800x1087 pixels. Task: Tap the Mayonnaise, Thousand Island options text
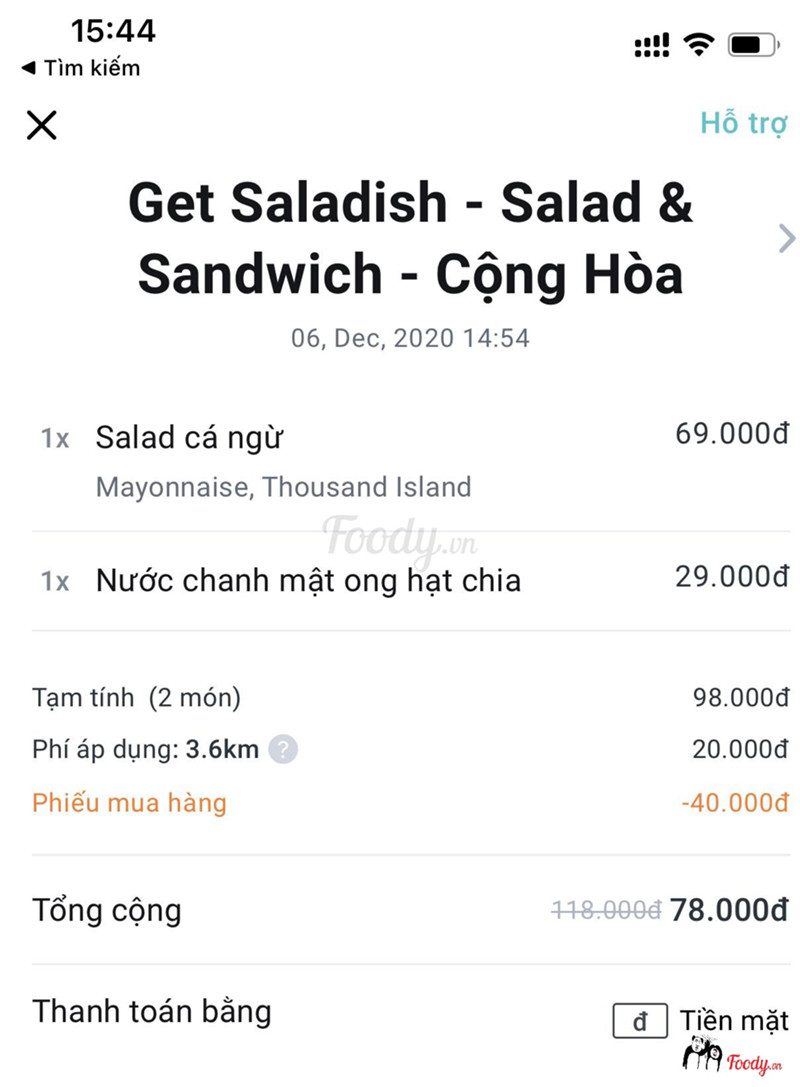click(x=283, y=488)
